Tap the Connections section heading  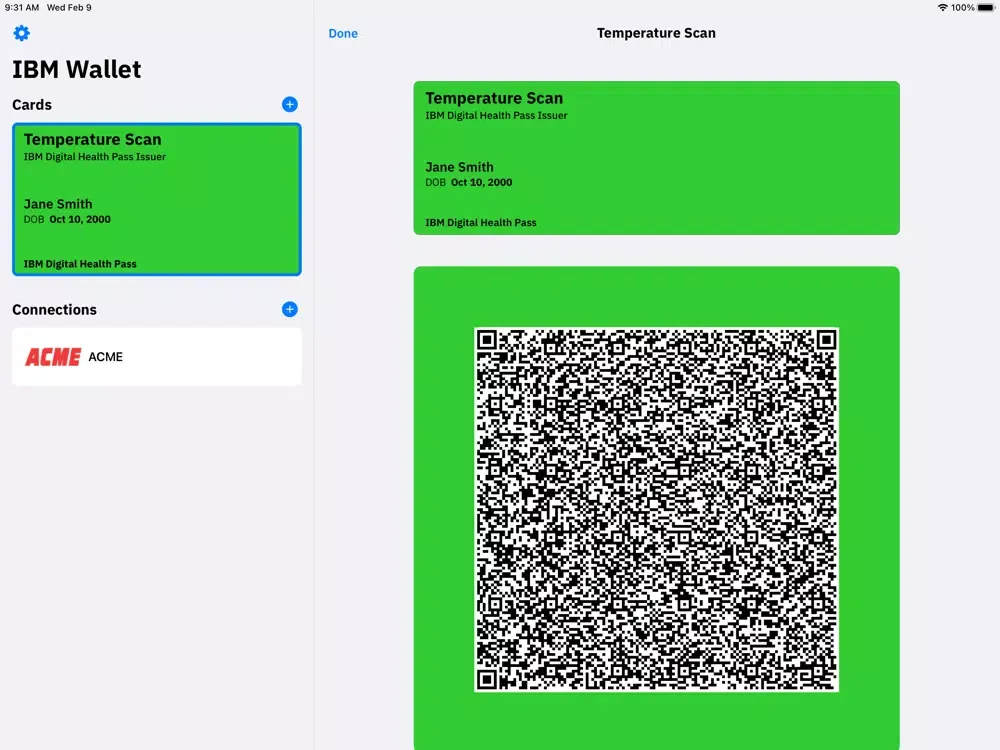[x=55, y=310]
